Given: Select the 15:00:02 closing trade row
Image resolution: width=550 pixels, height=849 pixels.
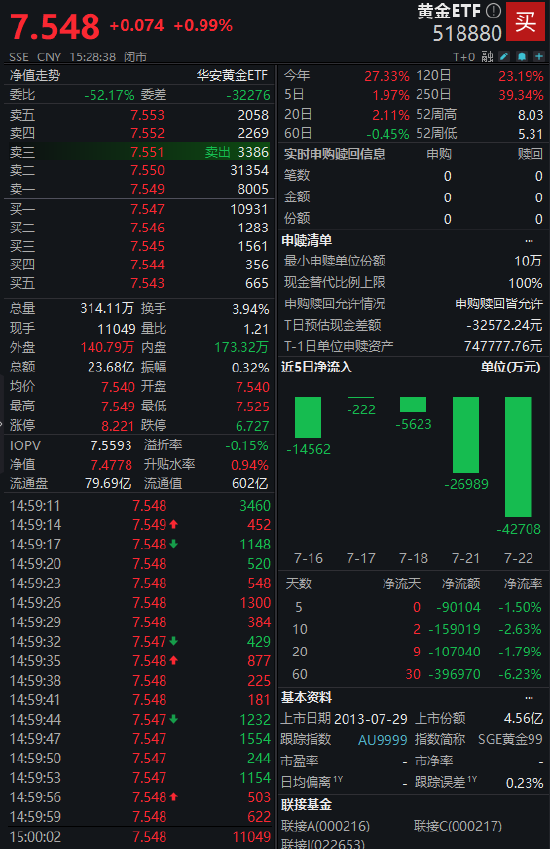Looking at the screenshot, I should click(139, 837).
